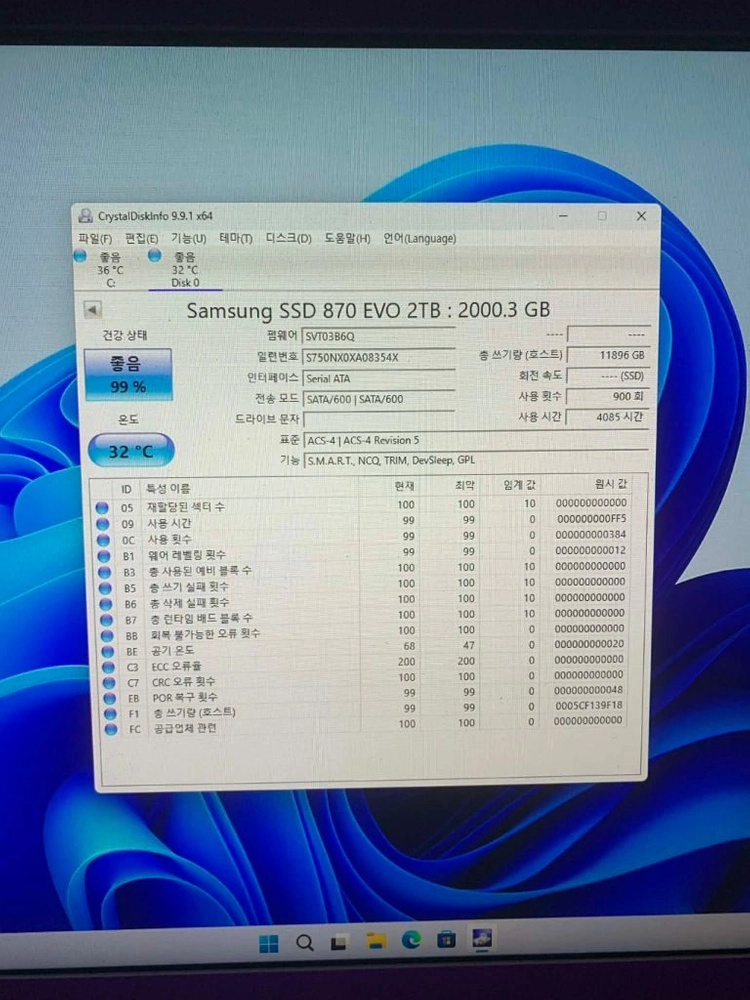Image resolution: width=750 pixels, height=1000 pixels.
Task: Click the 좋음 99 % health status button
Action: pos(128,374)
